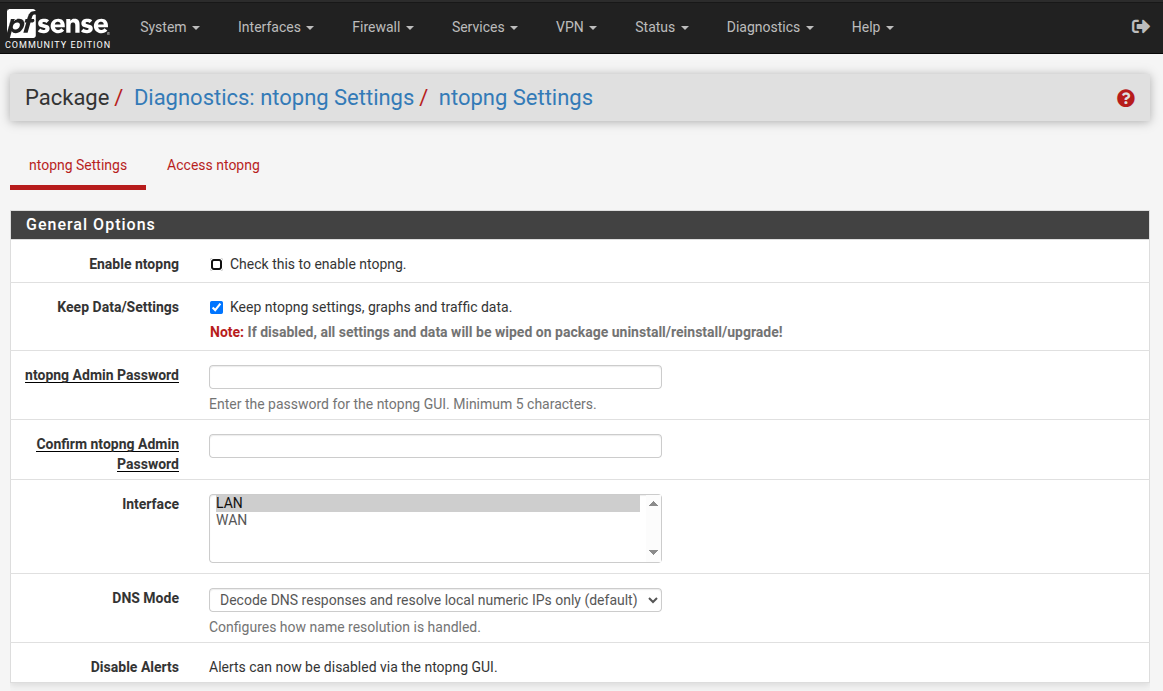Image resolution: width=1163 pixels, height=691 pixels.
Task: Click the 'Keep ntopng settings, graphs and traffic data.' label
Action: point(371,308)
